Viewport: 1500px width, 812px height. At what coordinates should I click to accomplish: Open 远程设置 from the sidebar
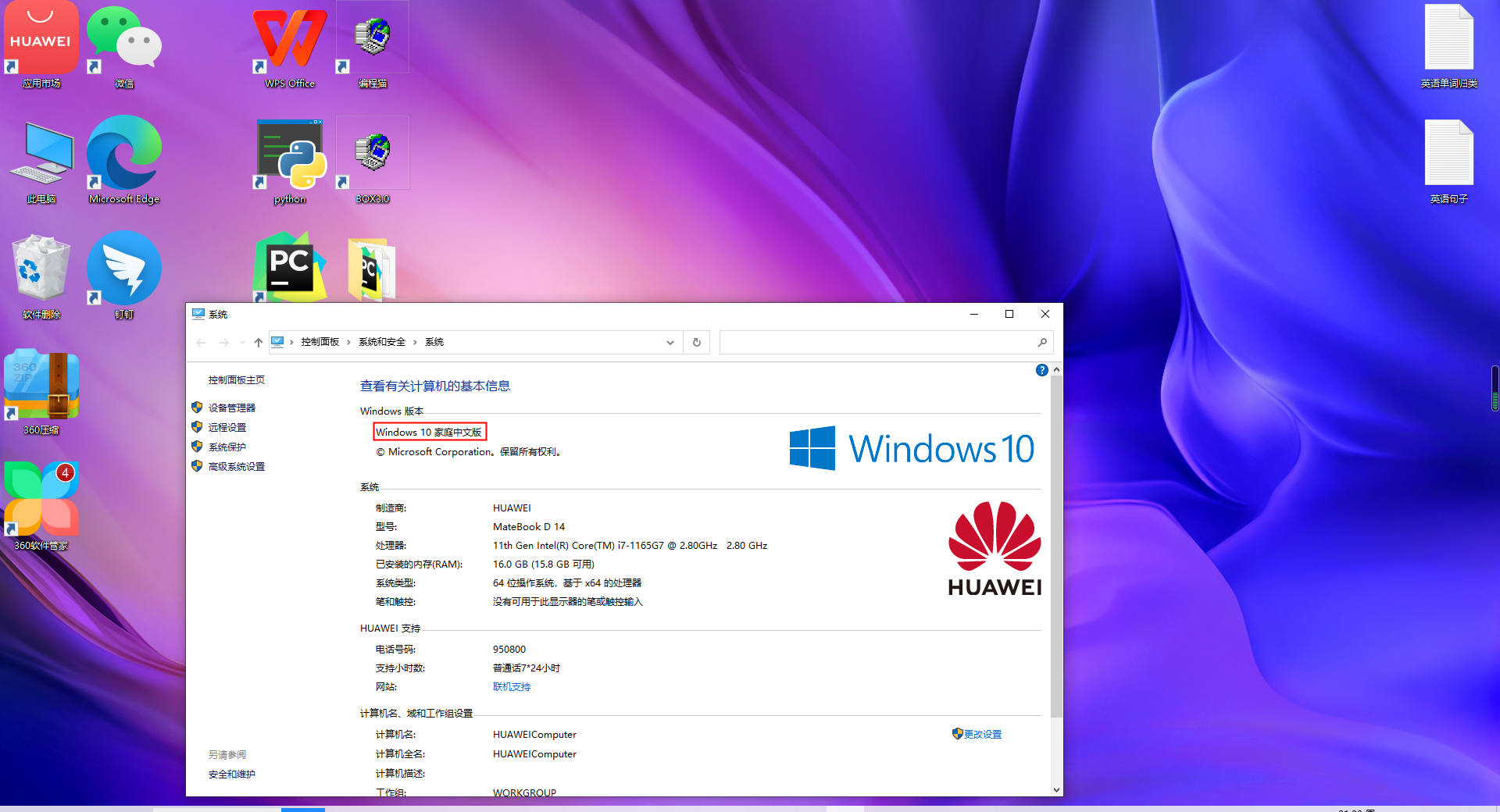[x=227, y=427]
